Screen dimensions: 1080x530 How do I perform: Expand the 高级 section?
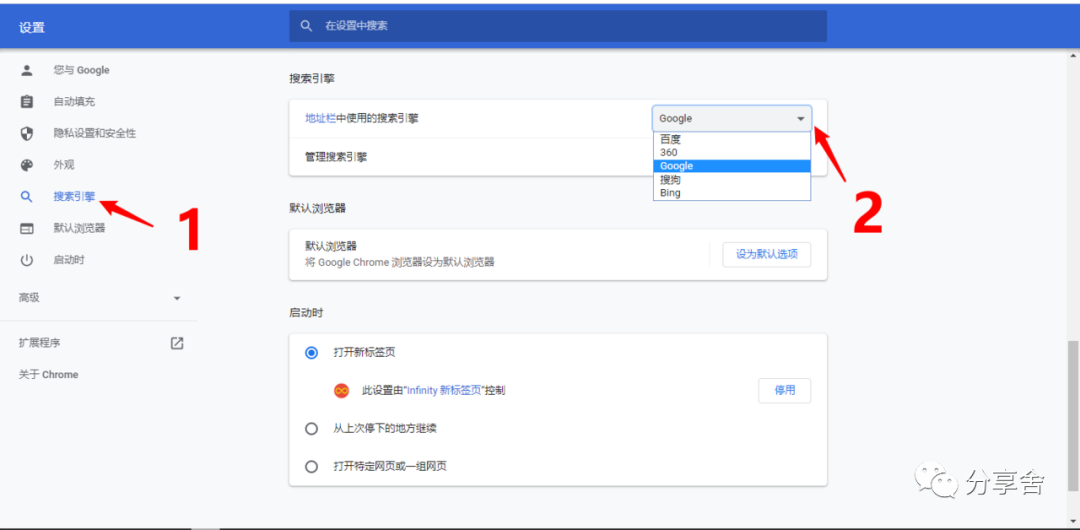[x=99, y=298]
